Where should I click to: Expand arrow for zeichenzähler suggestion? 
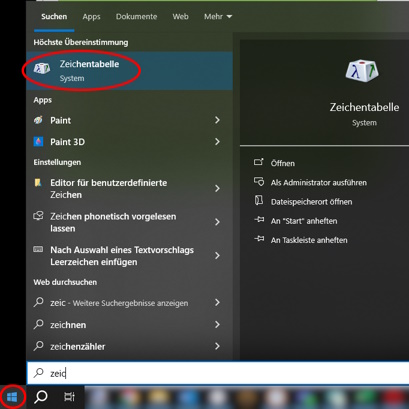coord(217,346)
